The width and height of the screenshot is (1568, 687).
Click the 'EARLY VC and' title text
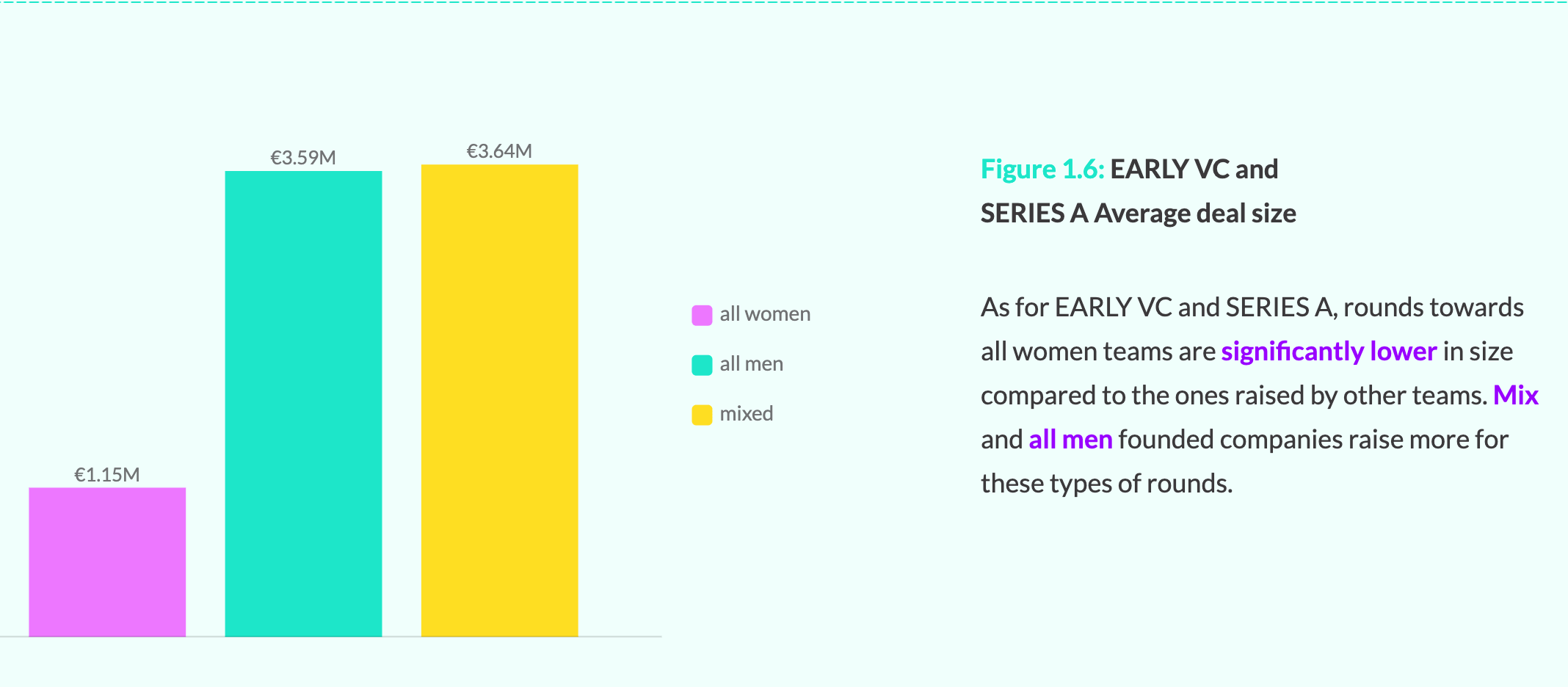(x=1194, y=170)
